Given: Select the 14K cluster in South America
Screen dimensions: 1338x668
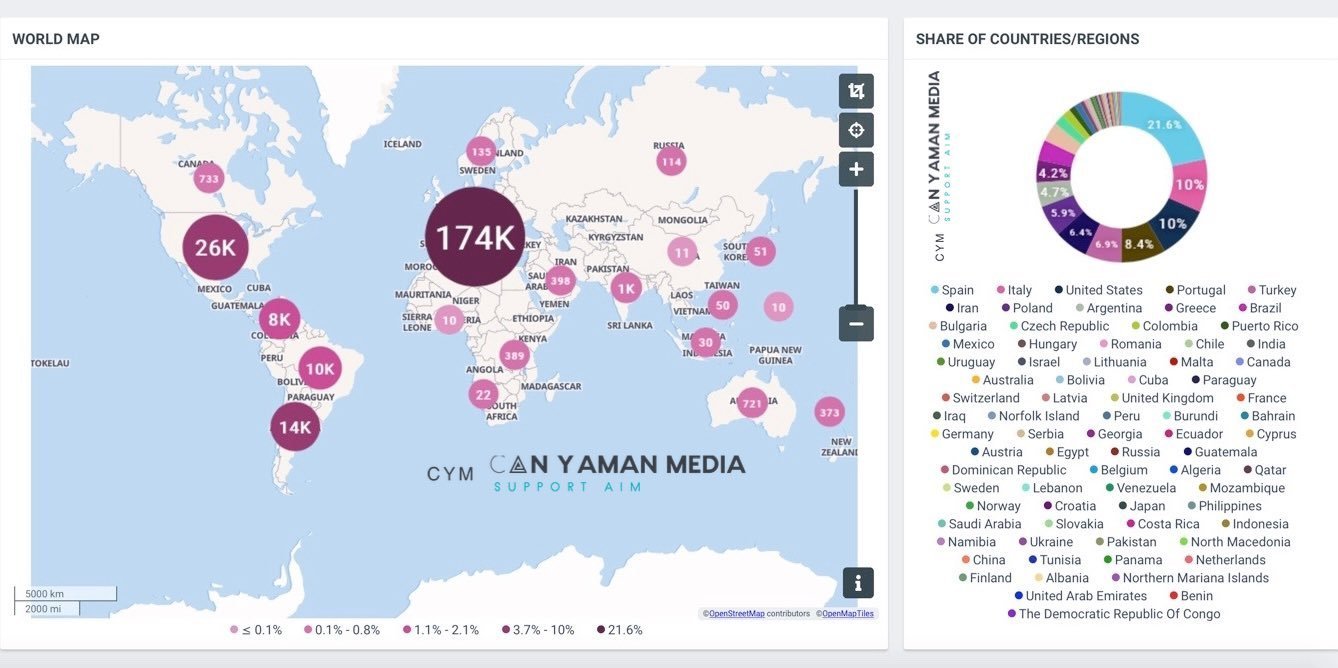Looking at the screenshot, I should pos(295,428).
